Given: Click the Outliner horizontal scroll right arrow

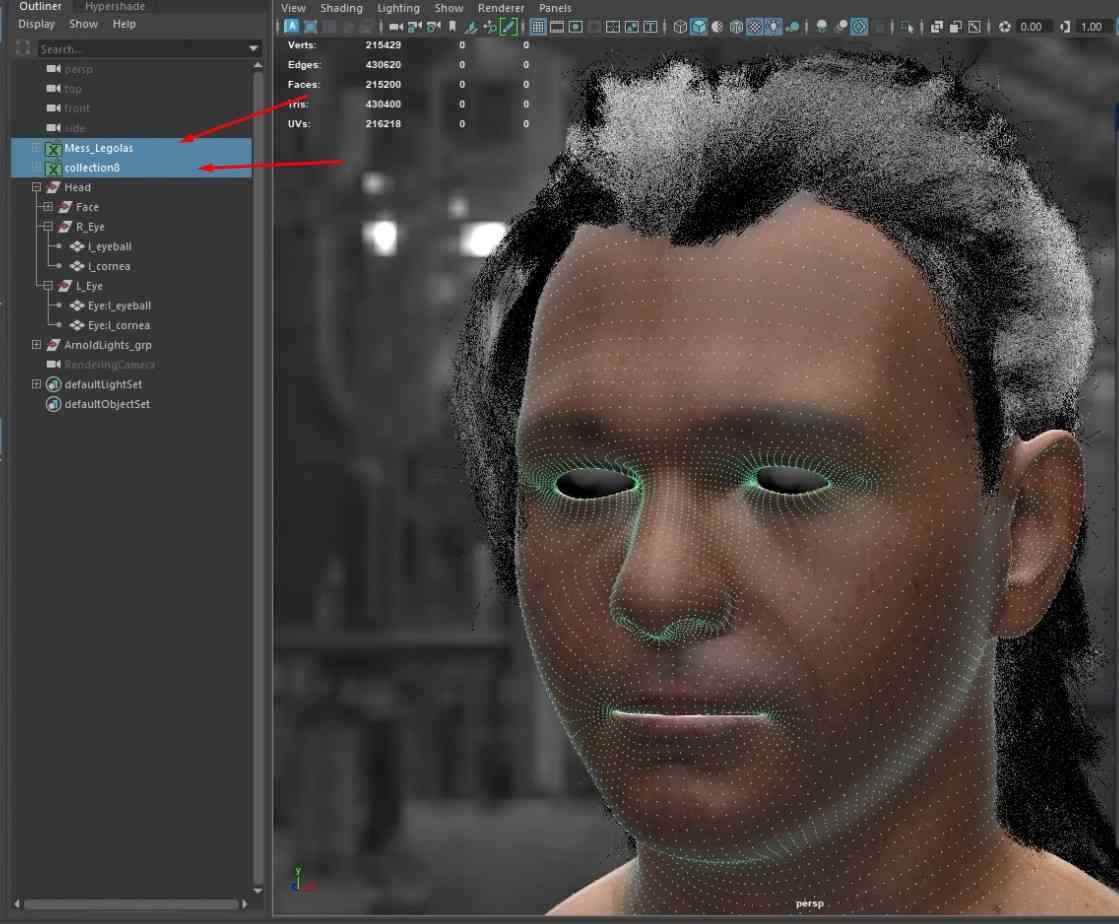Looking at the screenshot, I should click(x=245, y=904).
